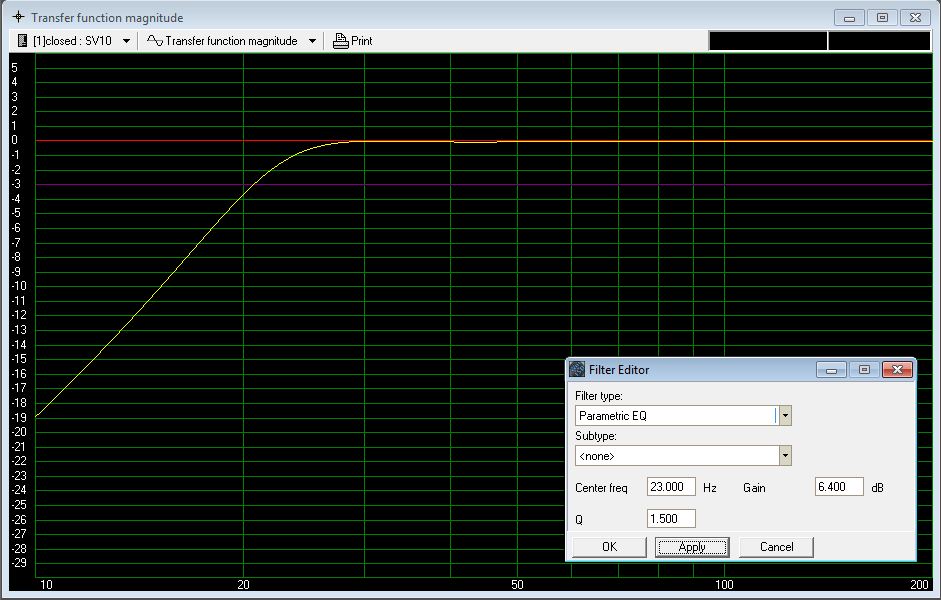Click the Filter Editor title bar icon
The height and width of the screenshot is (600, 941).
pyautogui.click(x=577, y=369)
